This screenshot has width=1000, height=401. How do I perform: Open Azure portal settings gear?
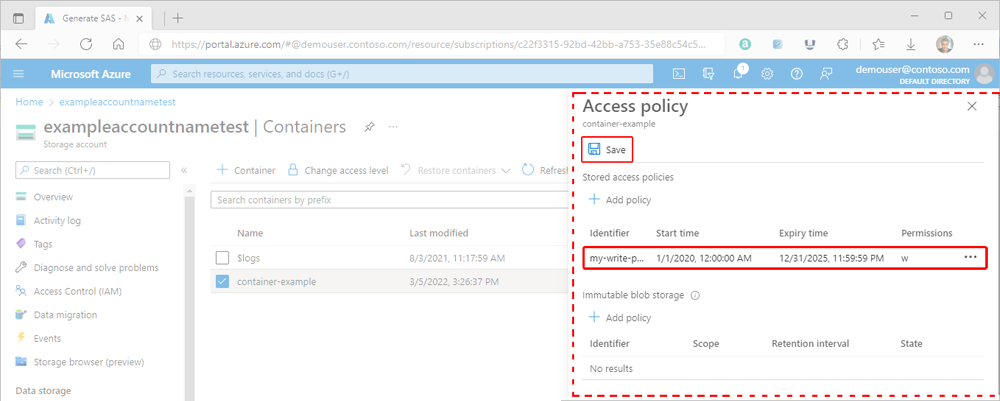click(x=767, y=74)
